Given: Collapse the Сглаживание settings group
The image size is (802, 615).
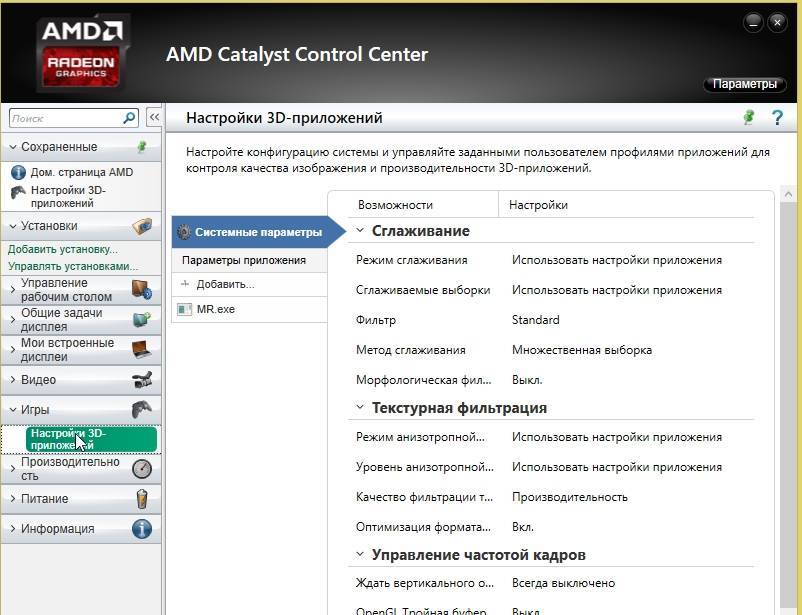Looking at the screenshot, I should [360, 231].
